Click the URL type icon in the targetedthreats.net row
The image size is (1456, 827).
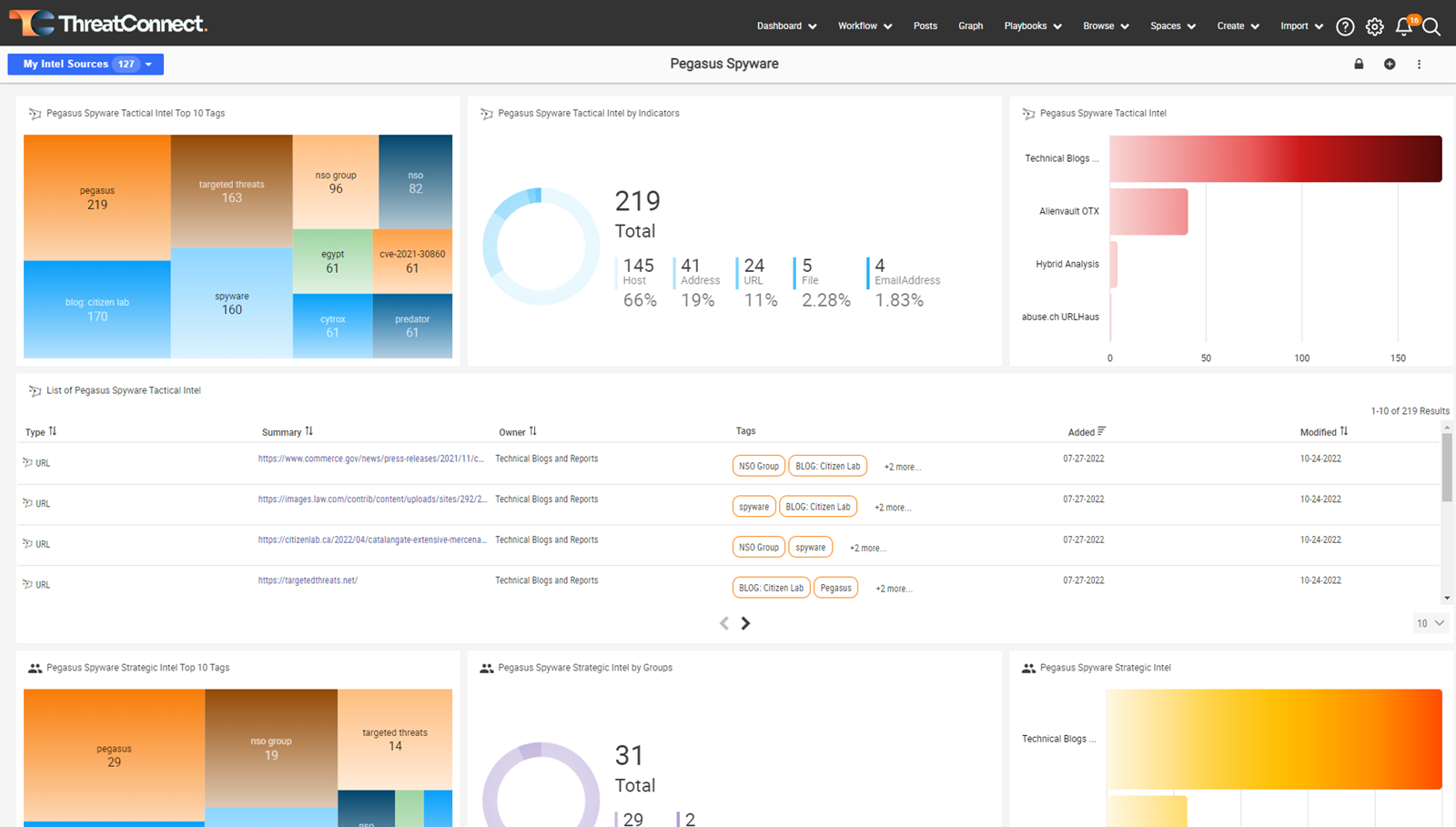coord(28,584)
